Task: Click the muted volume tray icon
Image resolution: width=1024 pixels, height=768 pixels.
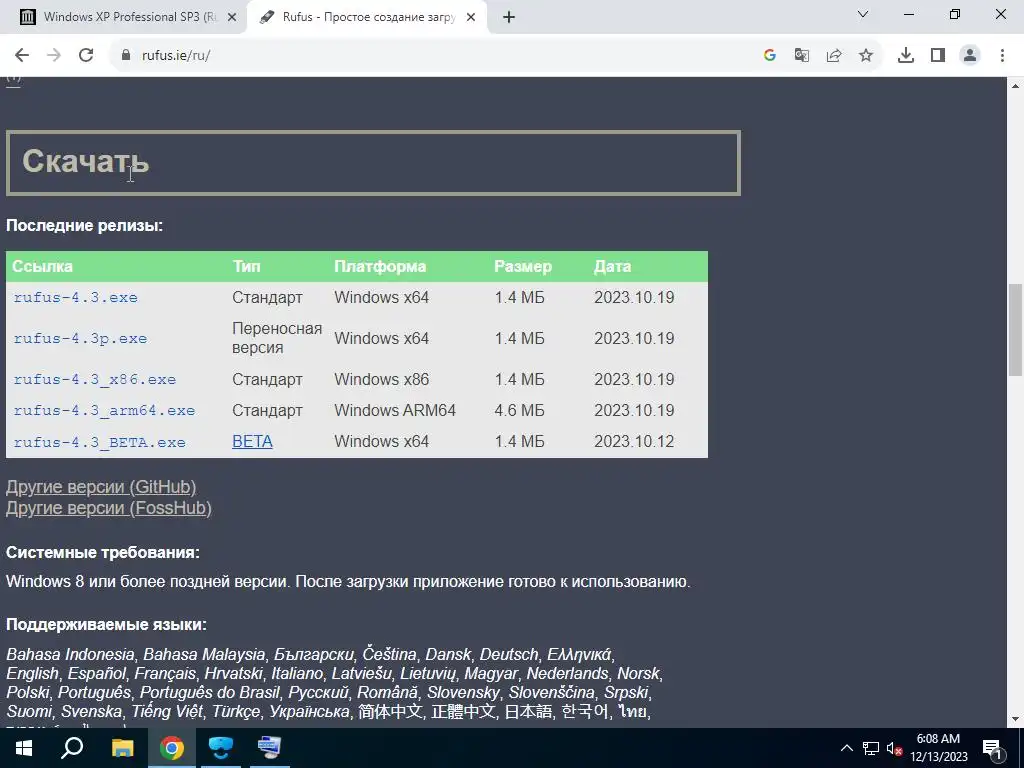Action: point(894,748)
